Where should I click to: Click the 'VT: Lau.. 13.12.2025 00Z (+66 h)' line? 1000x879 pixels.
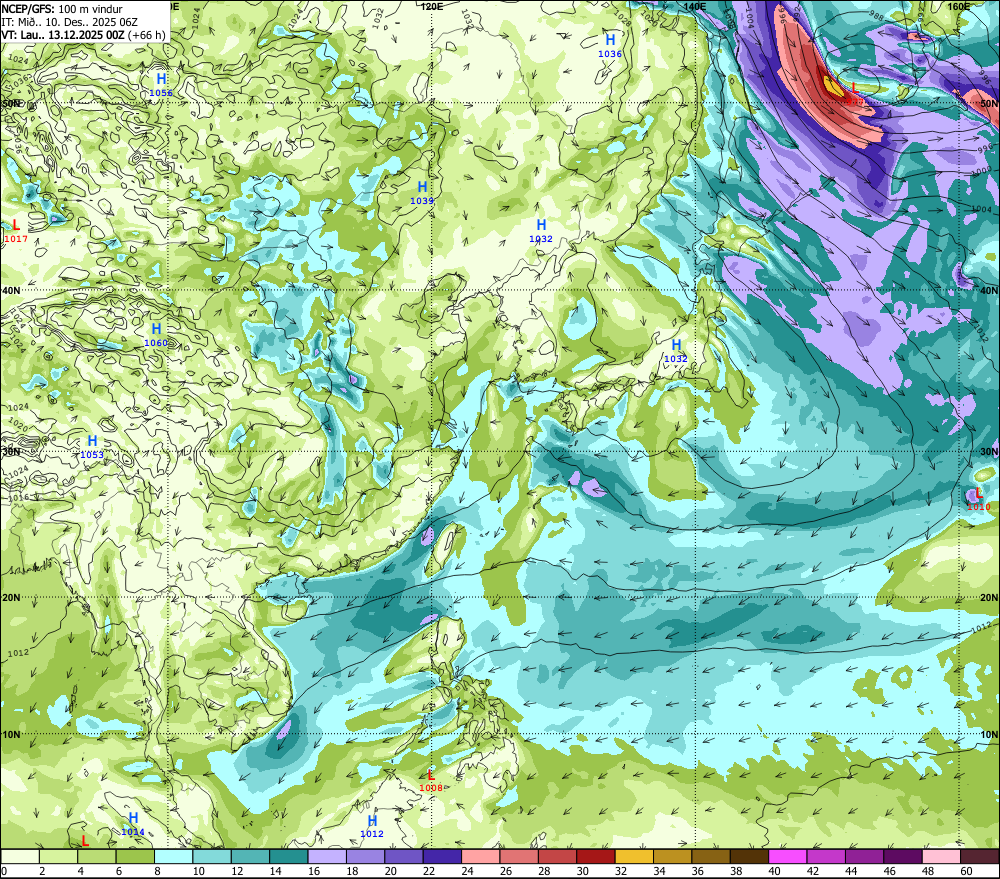point(83,35)
